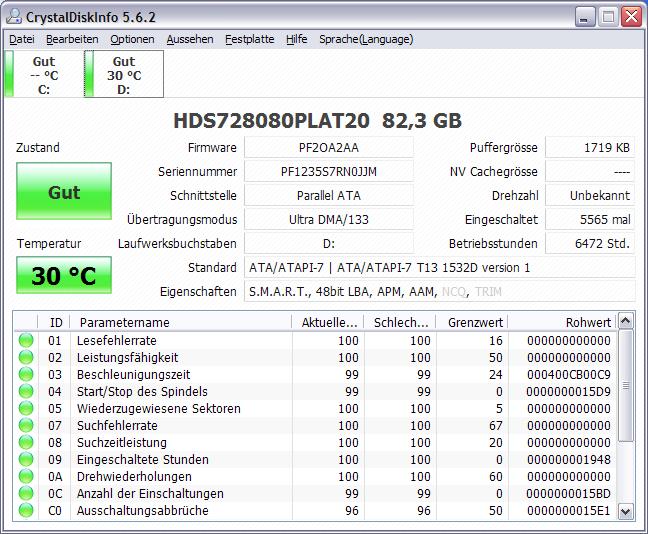Click the Schlech... column header

pyautogui.click(x=400, y=322)
